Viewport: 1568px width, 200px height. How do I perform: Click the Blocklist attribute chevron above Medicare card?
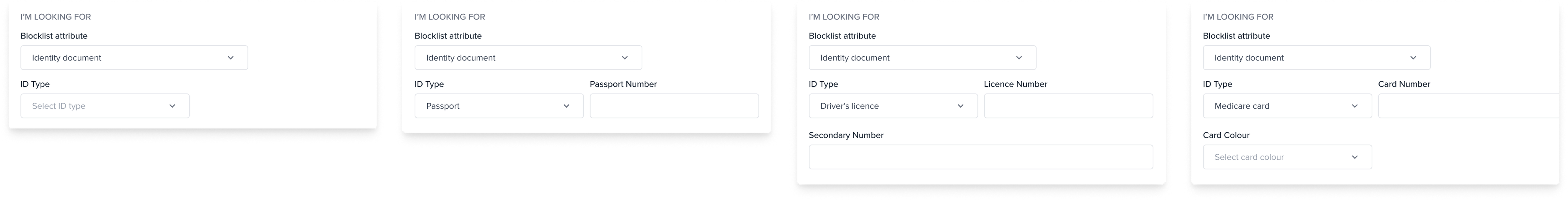(x=1413, y=58)
